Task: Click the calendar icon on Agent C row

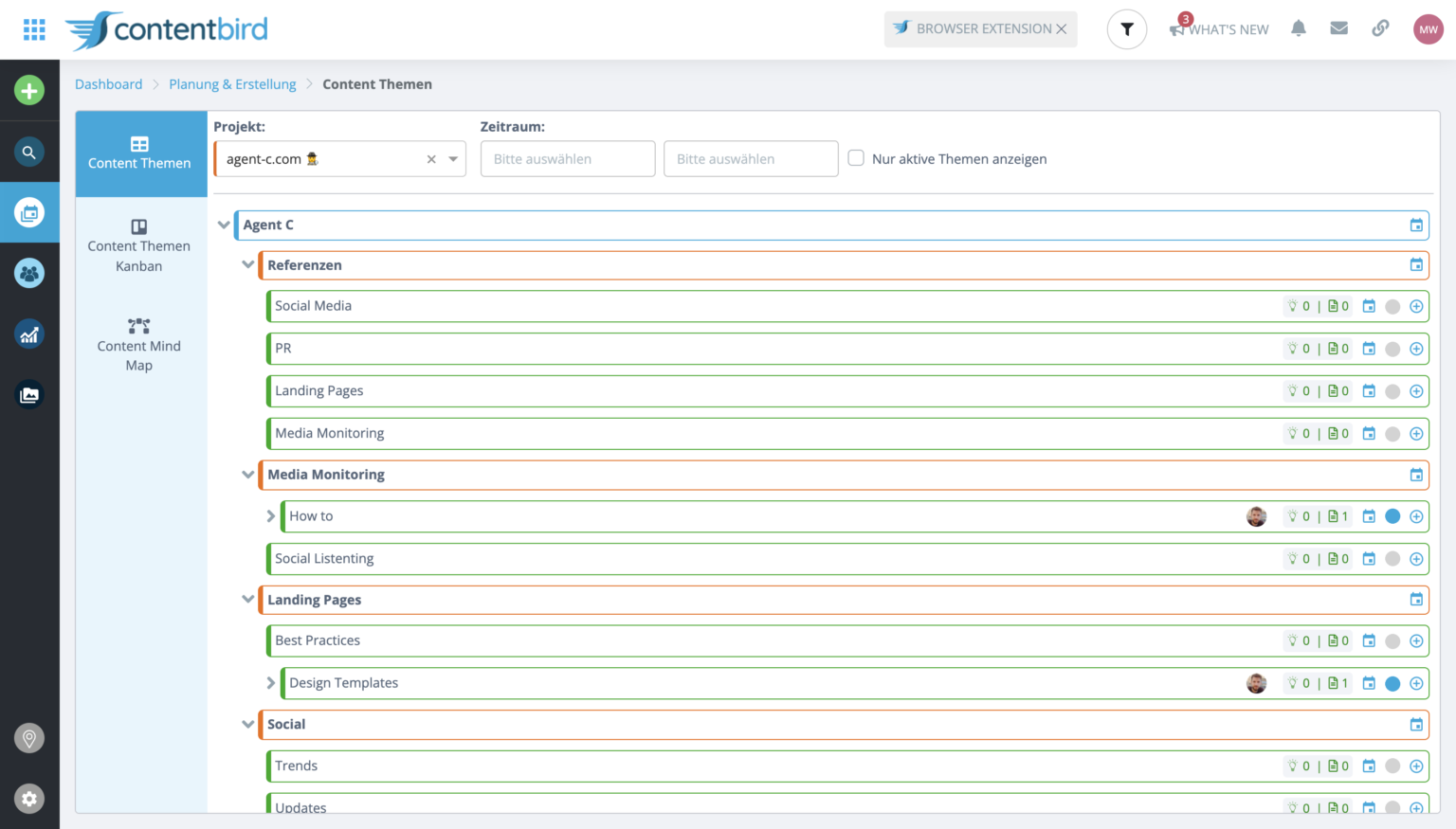Action: pos(1416,225)
